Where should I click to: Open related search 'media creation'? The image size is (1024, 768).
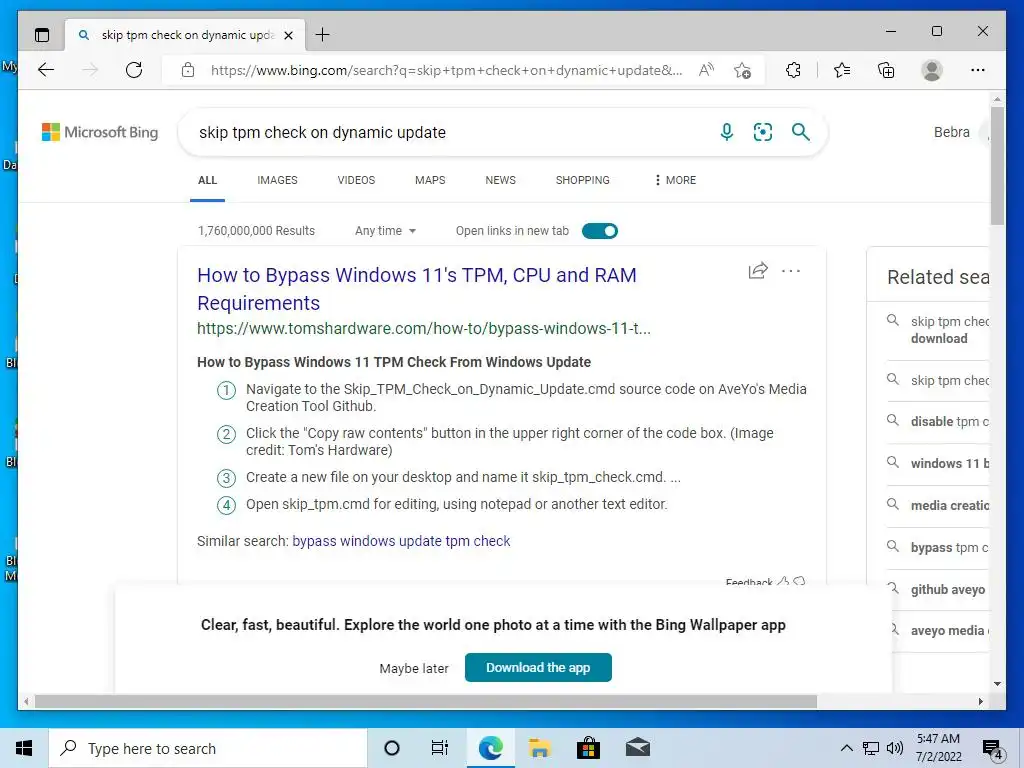pos(950,505)
